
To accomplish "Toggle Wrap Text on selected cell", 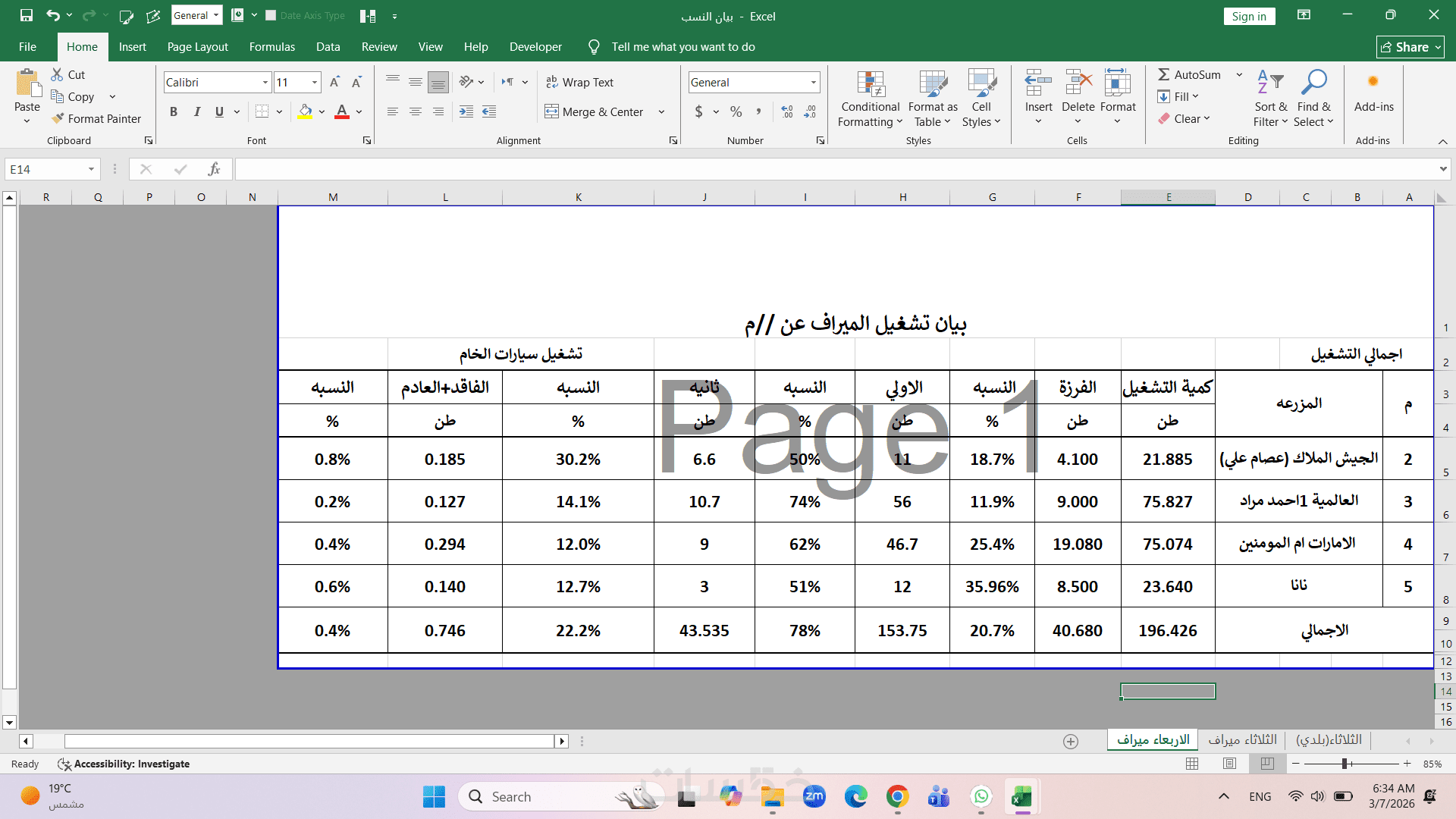I will (579, 82).
